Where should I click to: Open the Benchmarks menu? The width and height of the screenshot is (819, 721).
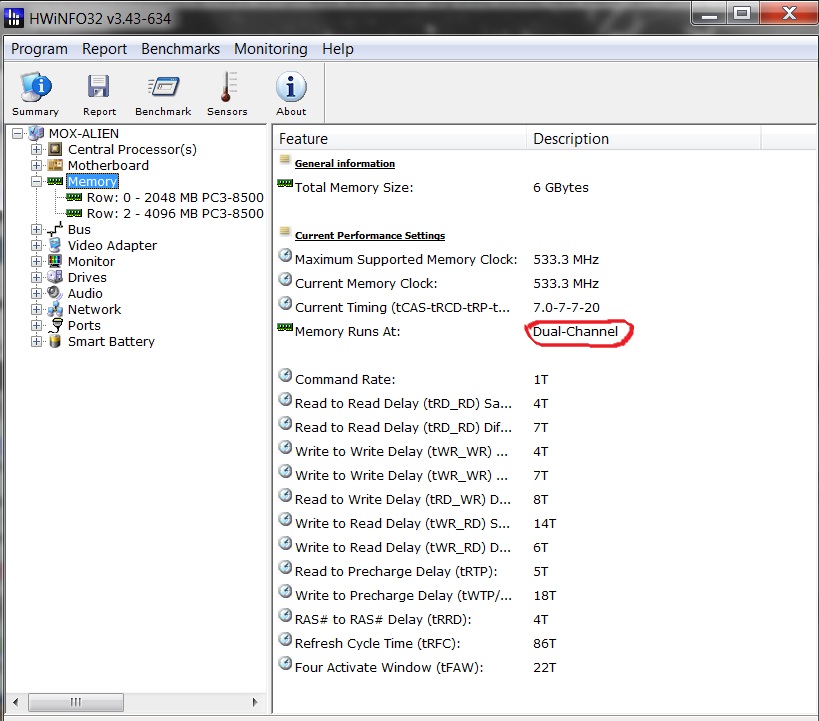coord(181,49)
